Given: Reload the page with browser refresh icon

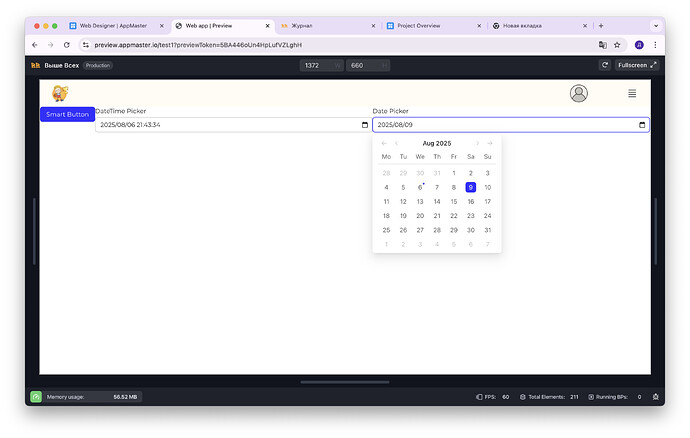Looking at the screenshot, I should 67,45.
